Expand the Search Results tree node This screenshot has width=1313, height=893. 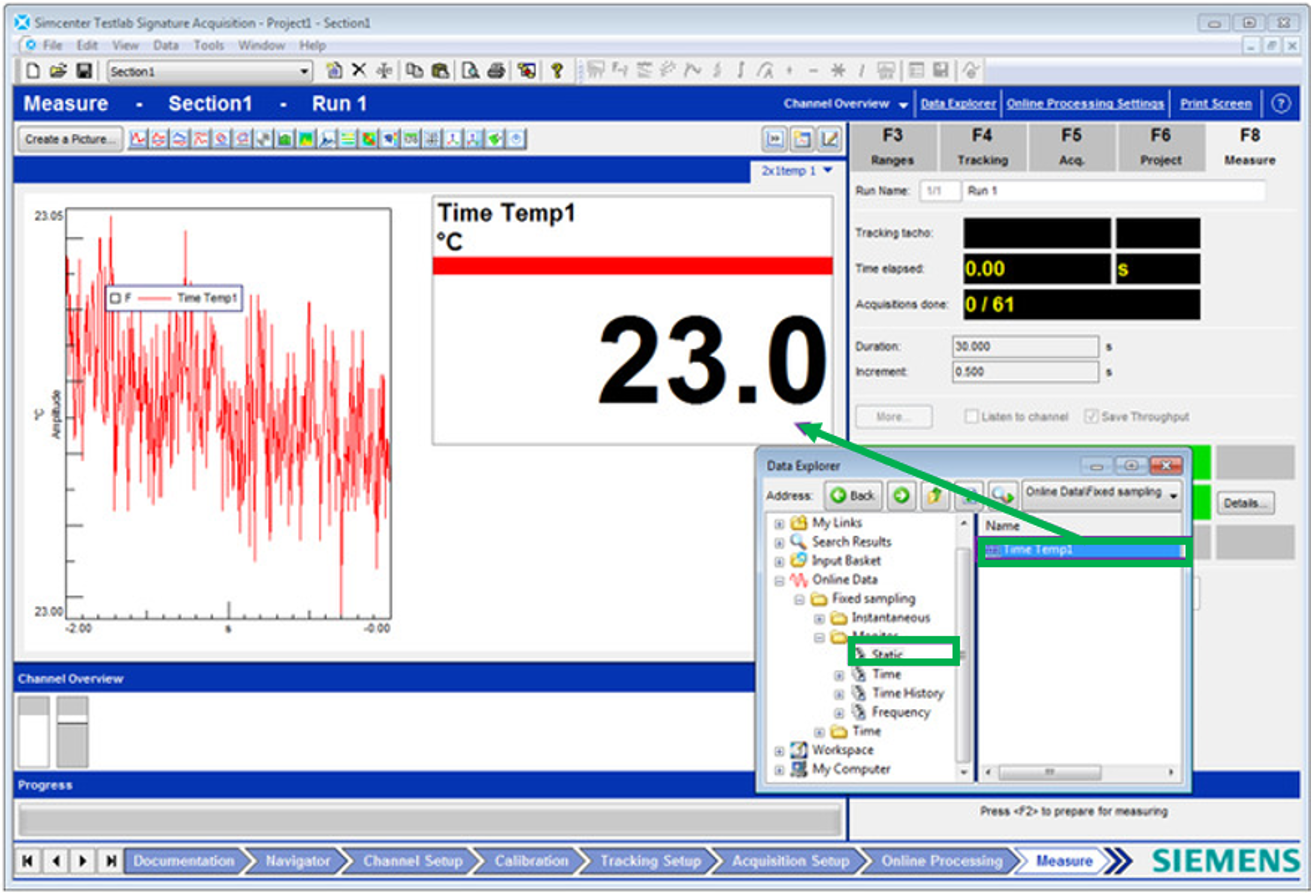click(x=780, y=542)
